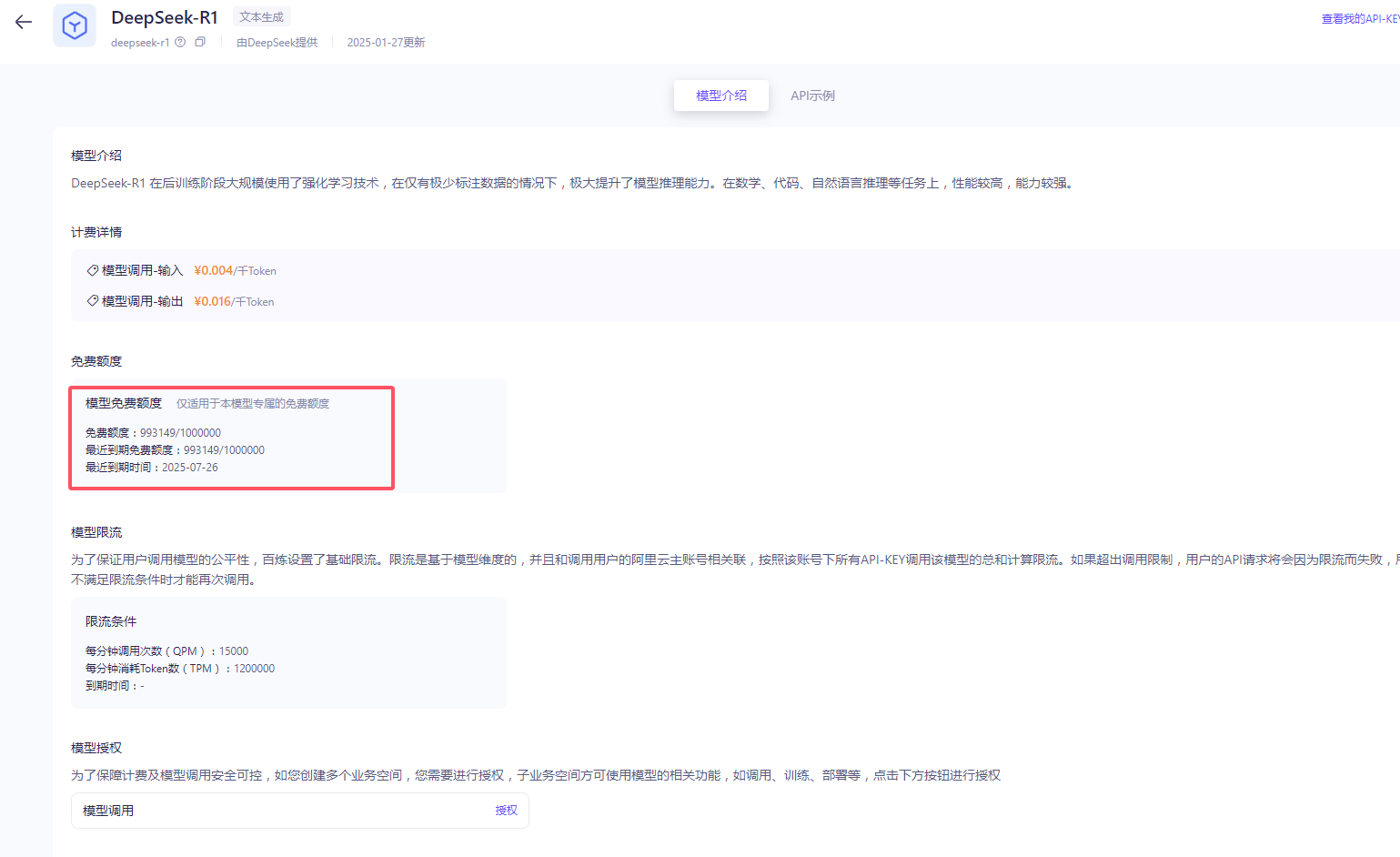The width and height of the screenshot is (1400, 857).
Task: Click the 仅适用于本模型专属的免费额度 note
Action: coord(253,404)
